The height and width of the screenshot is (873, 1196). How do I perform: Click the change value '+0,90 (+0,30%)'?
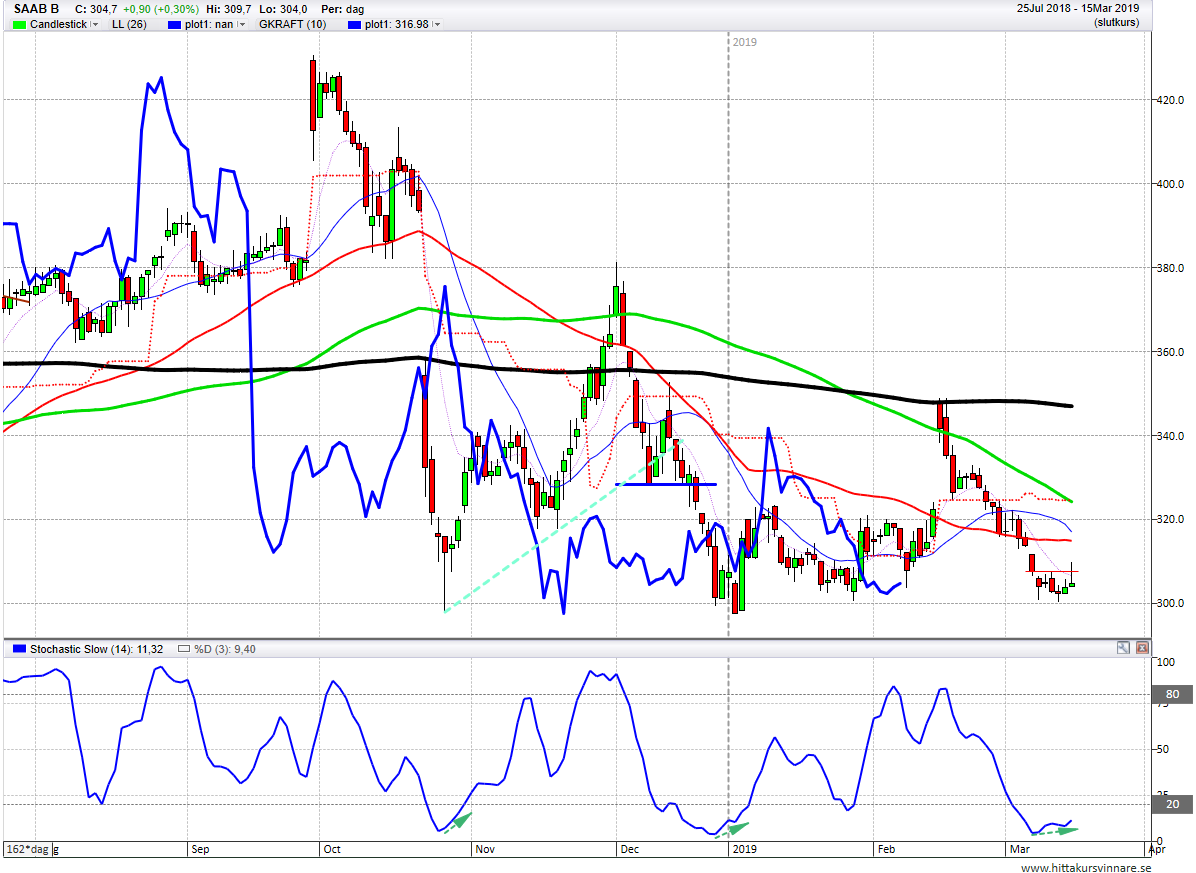[161, 9]
